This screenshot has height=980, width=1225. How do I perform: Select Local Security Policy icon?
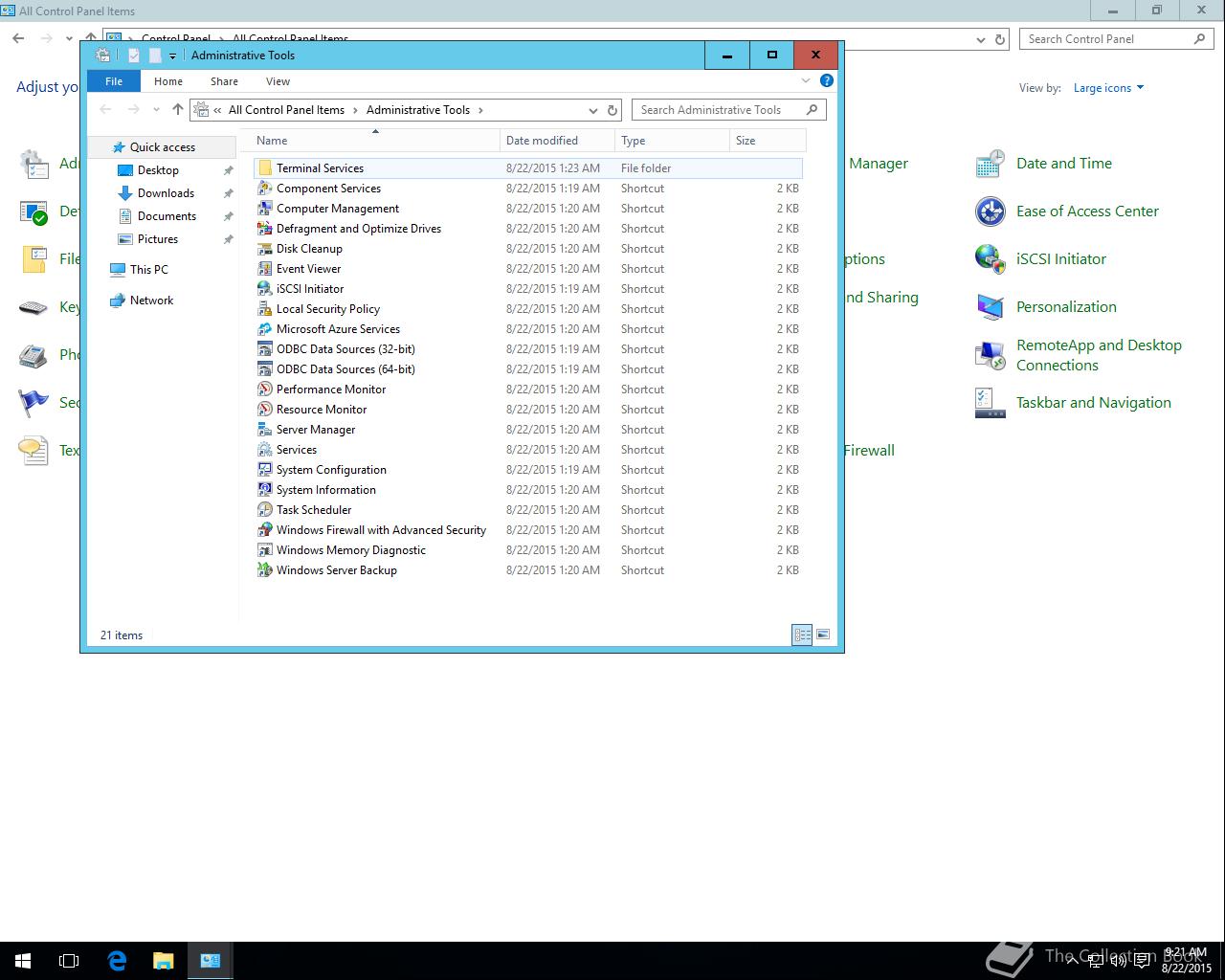coord(265,309)
